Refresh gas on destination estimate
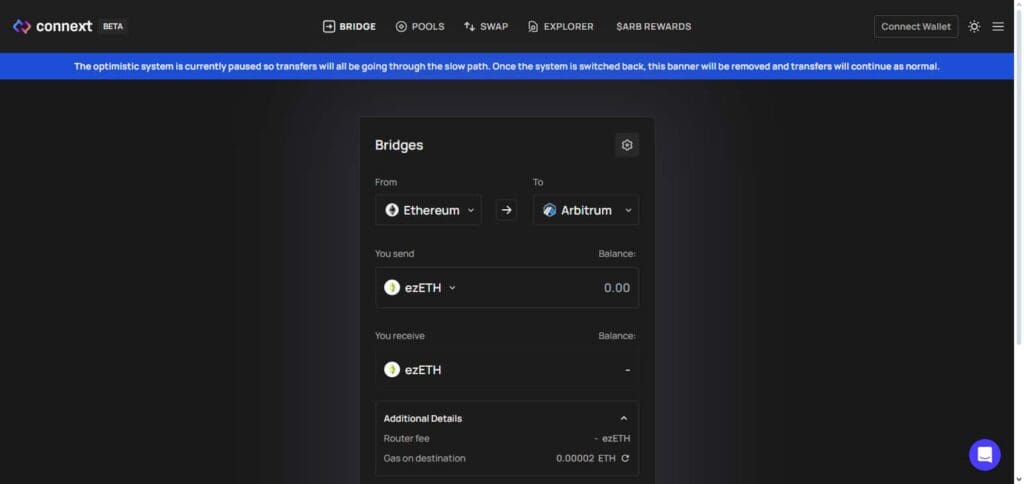Image resolution: width=1024 pixels, height=484 pixels. tap(625, 459)
